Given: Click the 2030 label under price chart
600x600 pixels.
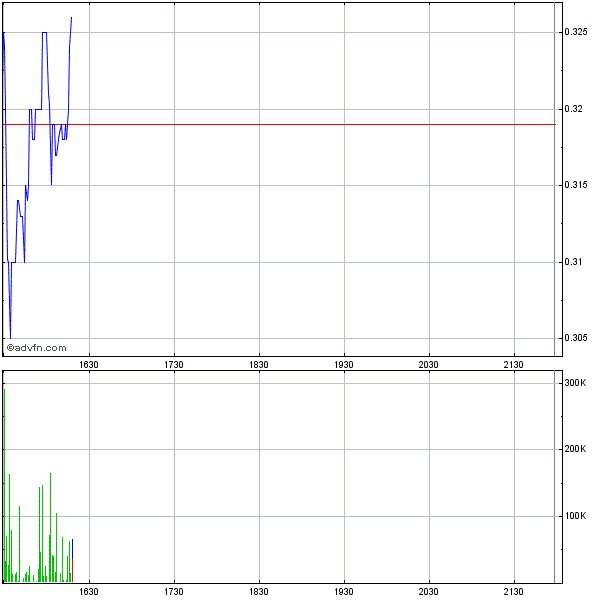Looking at the screenshot, I should [429, 365].
